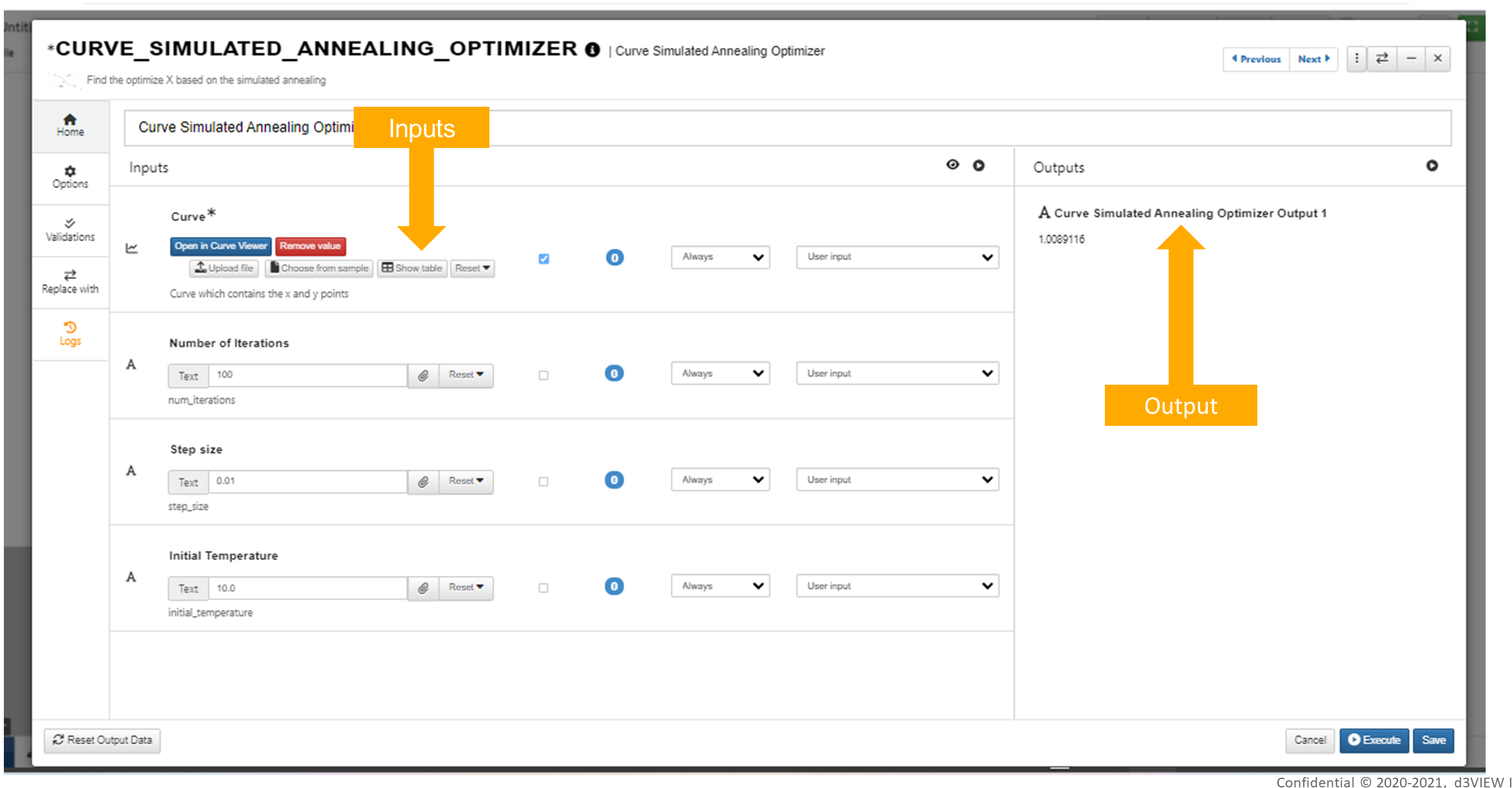Click Open in Curve Viewer button
Image resolution: width=1512 pixels, height=788 pixels.
[221, 246]
